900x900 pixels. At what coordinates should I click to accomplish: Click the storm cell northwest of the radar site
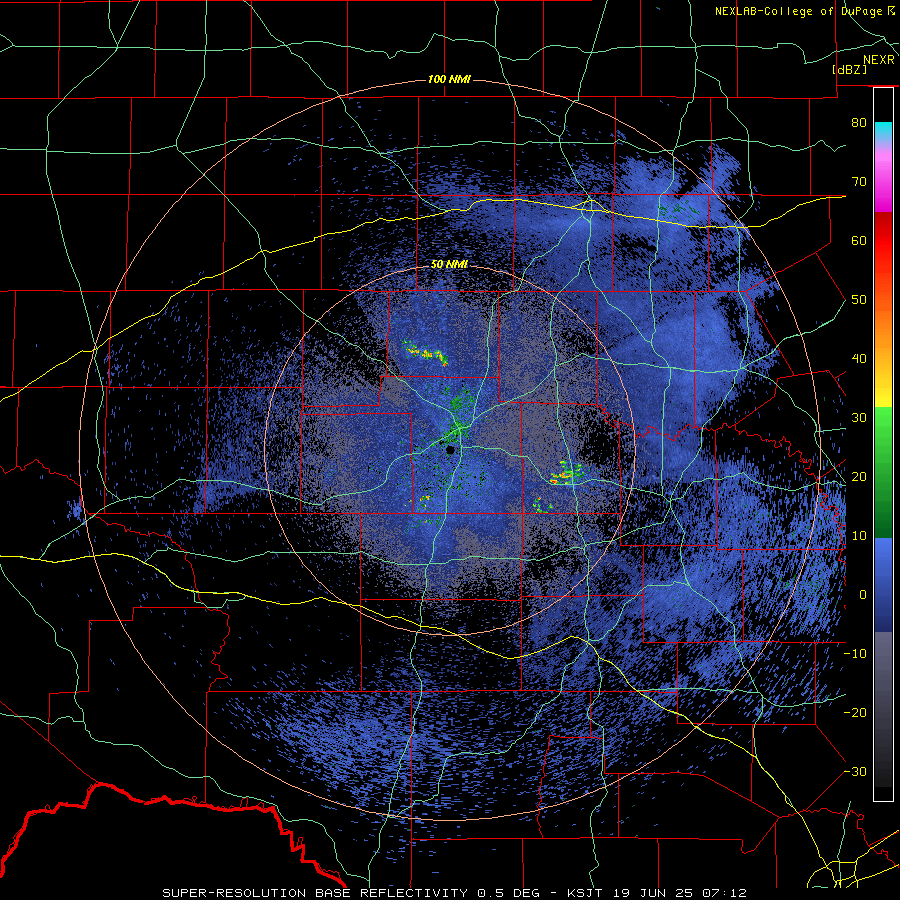(425, 354)
